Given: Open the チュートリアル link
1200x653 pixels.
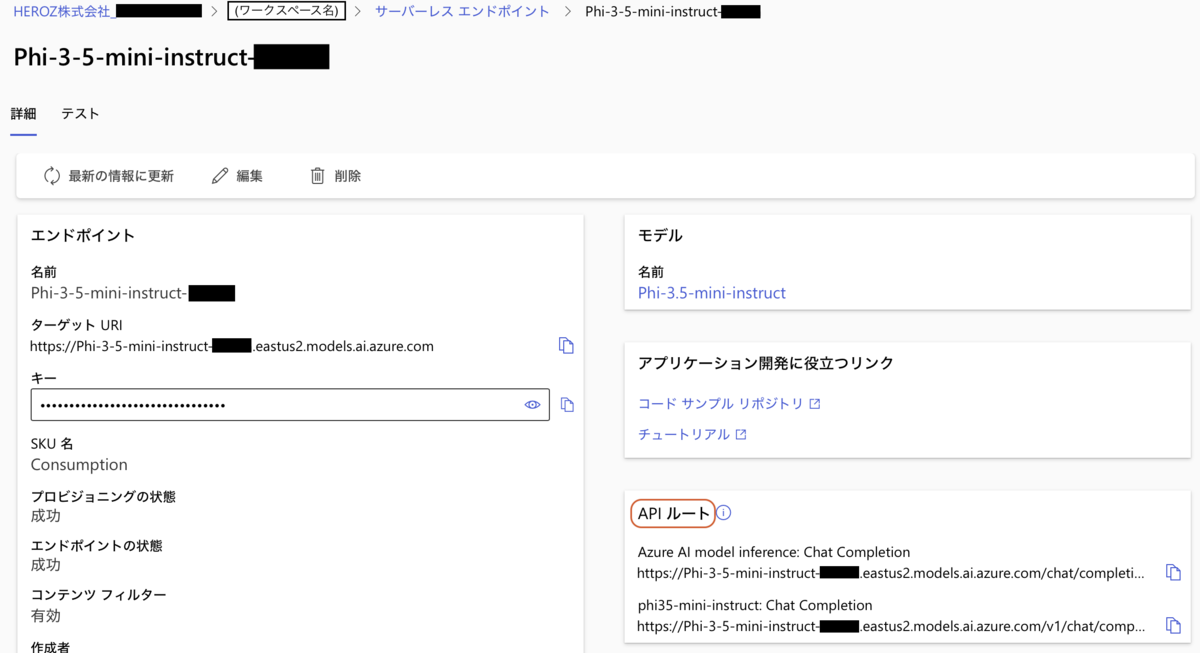Looking at the screenshot, I should 684,435.
